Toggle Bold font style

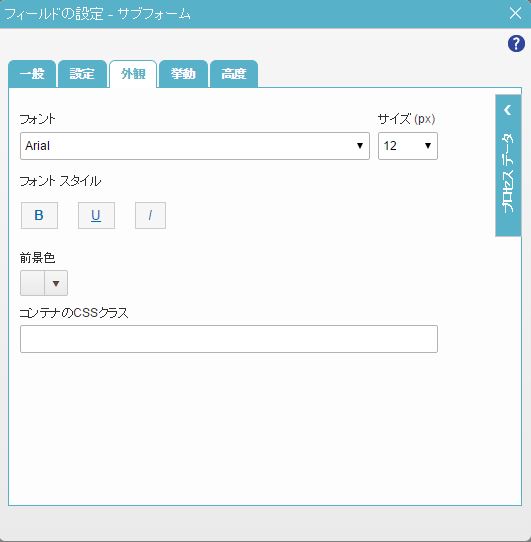coord(39,215)
